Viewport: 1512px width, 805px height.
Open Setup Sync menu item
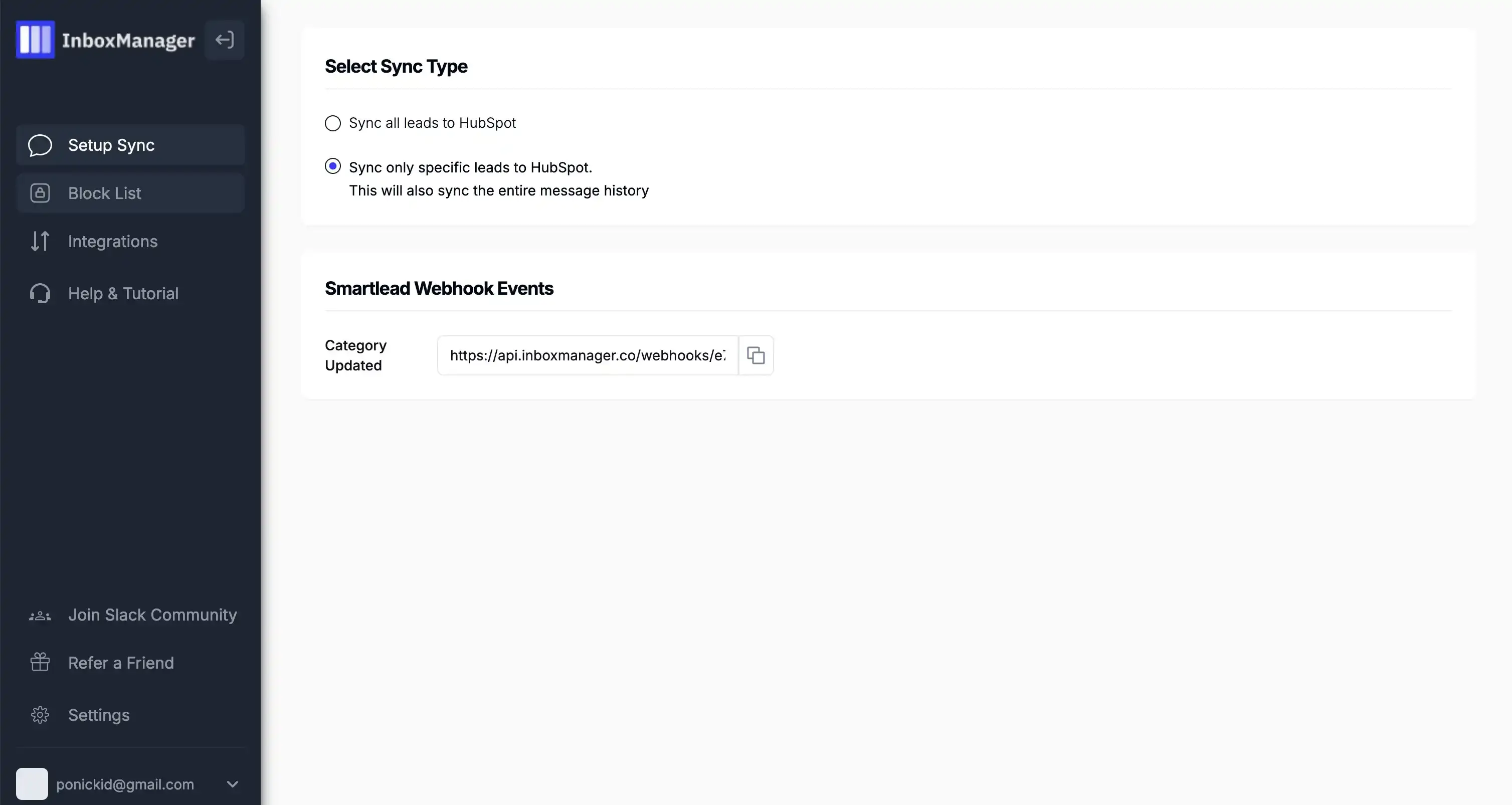tap(130, 145)
